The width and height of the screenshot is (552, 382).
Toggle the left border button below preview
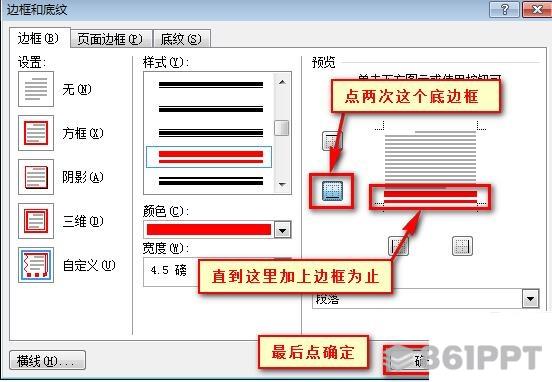tap(398, 246)
